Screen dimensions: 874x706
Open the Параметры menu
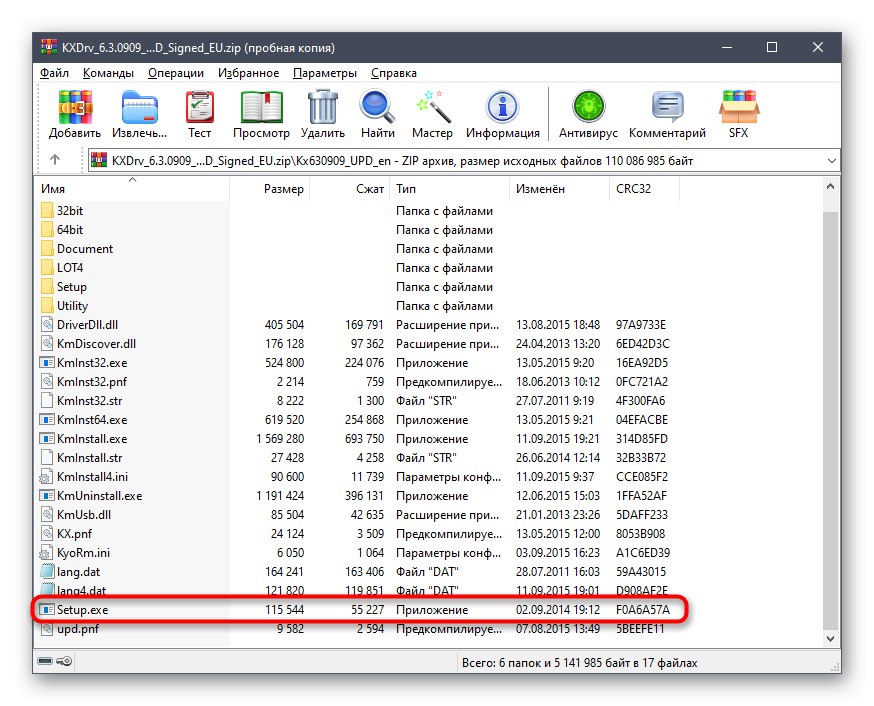click(x=324, y=73)
